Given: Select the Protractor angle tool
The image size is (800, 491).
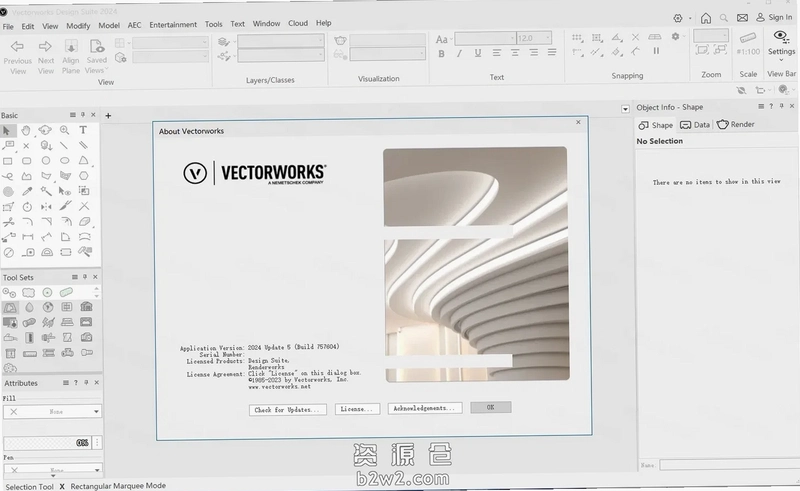Looking at the screenshot, I should click(47, 252).
